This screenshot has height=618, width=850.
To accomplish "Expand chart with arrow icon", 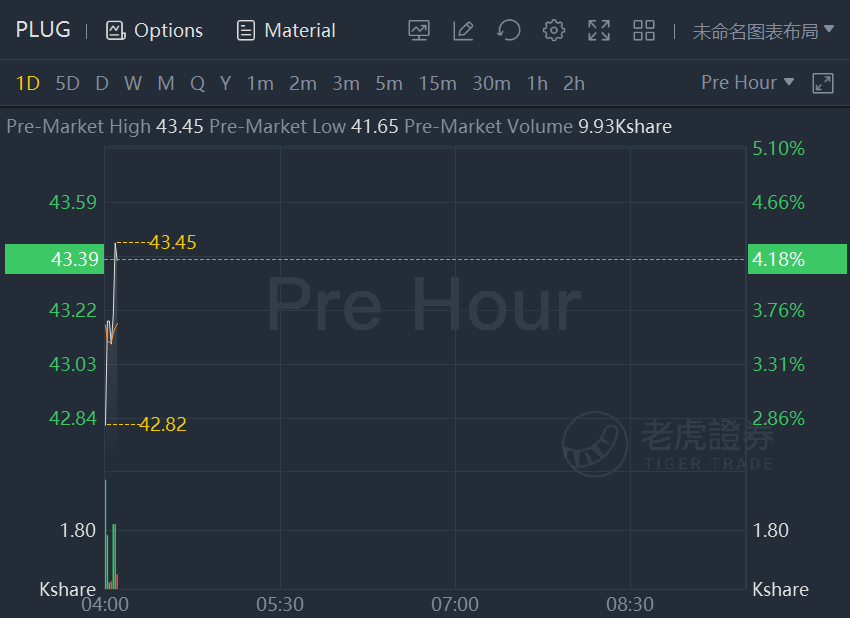I will 822,83.
